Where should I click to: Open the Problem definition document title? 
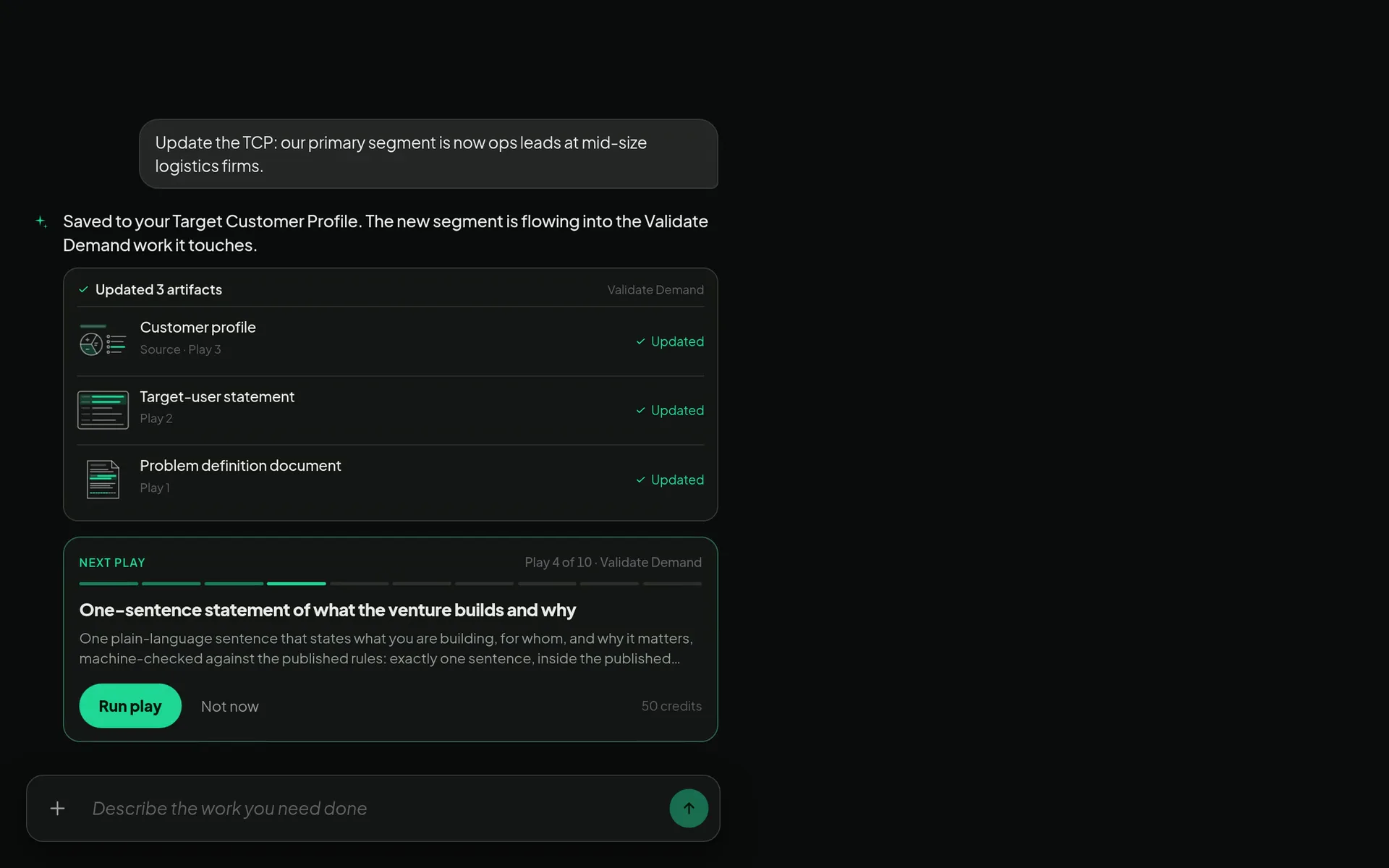tap(240, 466)
